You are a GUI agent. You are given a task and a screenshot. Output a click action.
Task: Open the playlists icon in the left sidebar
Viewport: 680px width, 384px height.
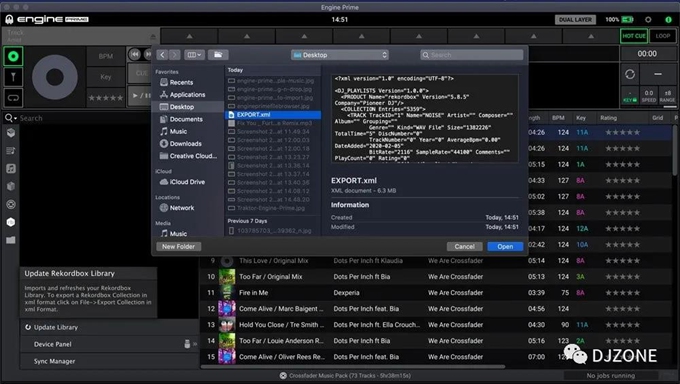point(11,151)
